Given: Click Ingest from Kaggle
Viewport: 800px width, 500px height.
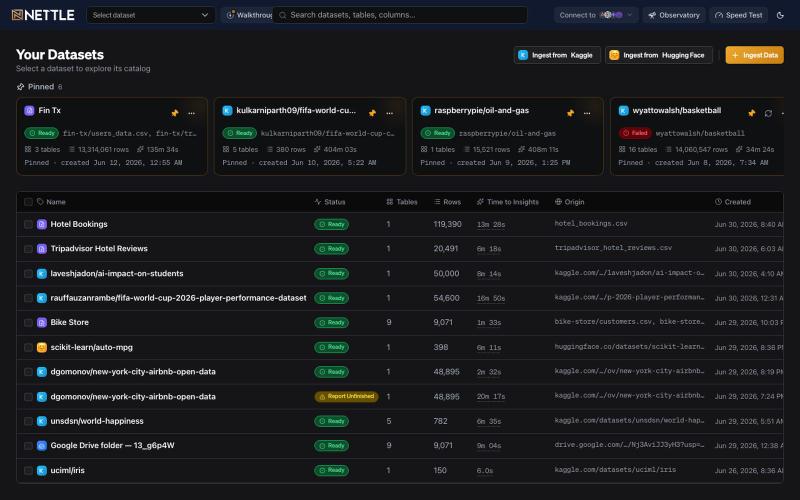Looking at the screenshot, I should [557, 55].
